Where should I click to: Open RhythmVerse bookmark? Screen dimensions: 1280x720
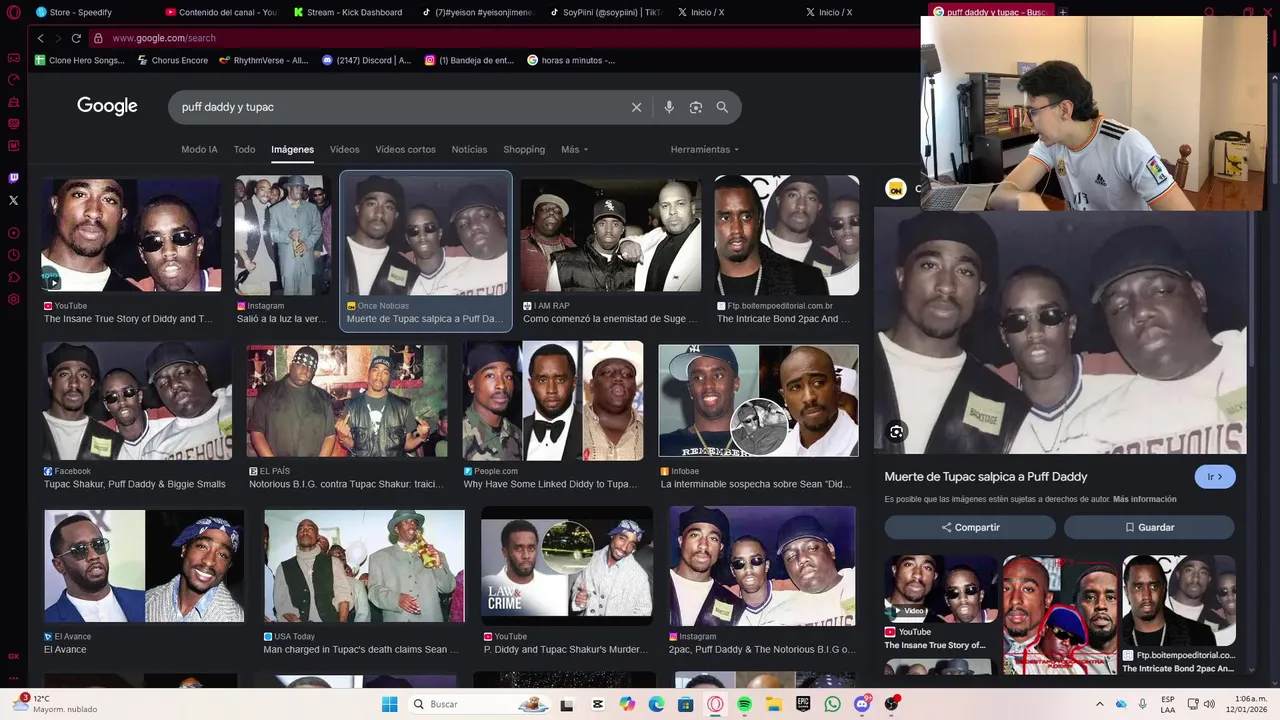[x=264, y=60]
